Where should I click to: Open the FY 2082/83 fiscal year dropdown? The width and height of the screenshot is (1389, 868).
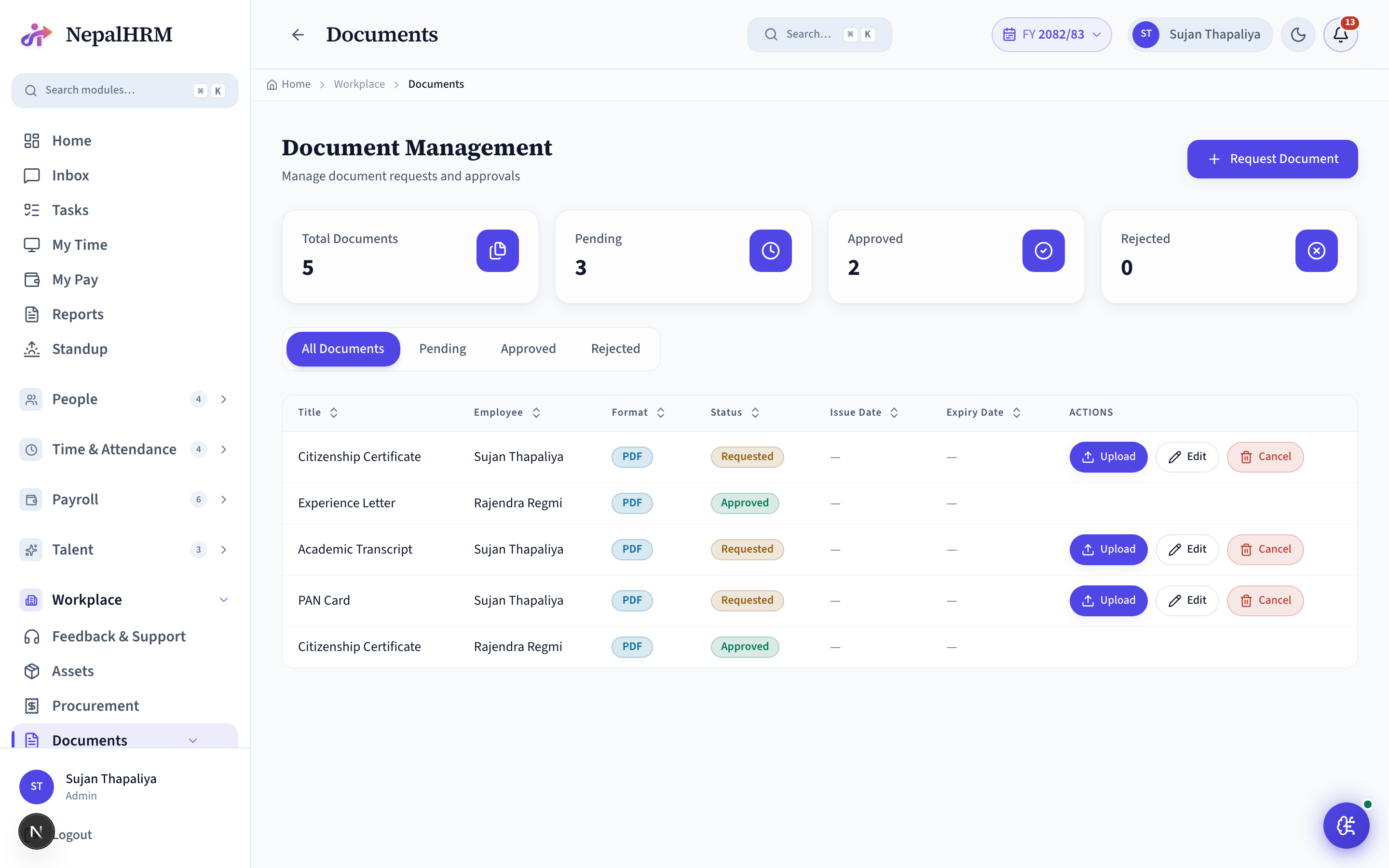point(1051,34)
